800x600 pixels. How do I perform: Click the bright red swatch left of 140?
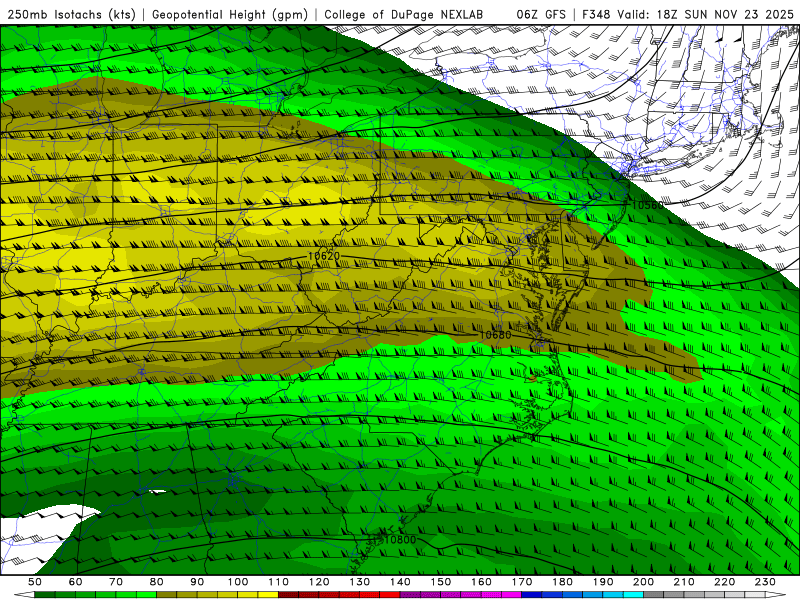point(390,595)
